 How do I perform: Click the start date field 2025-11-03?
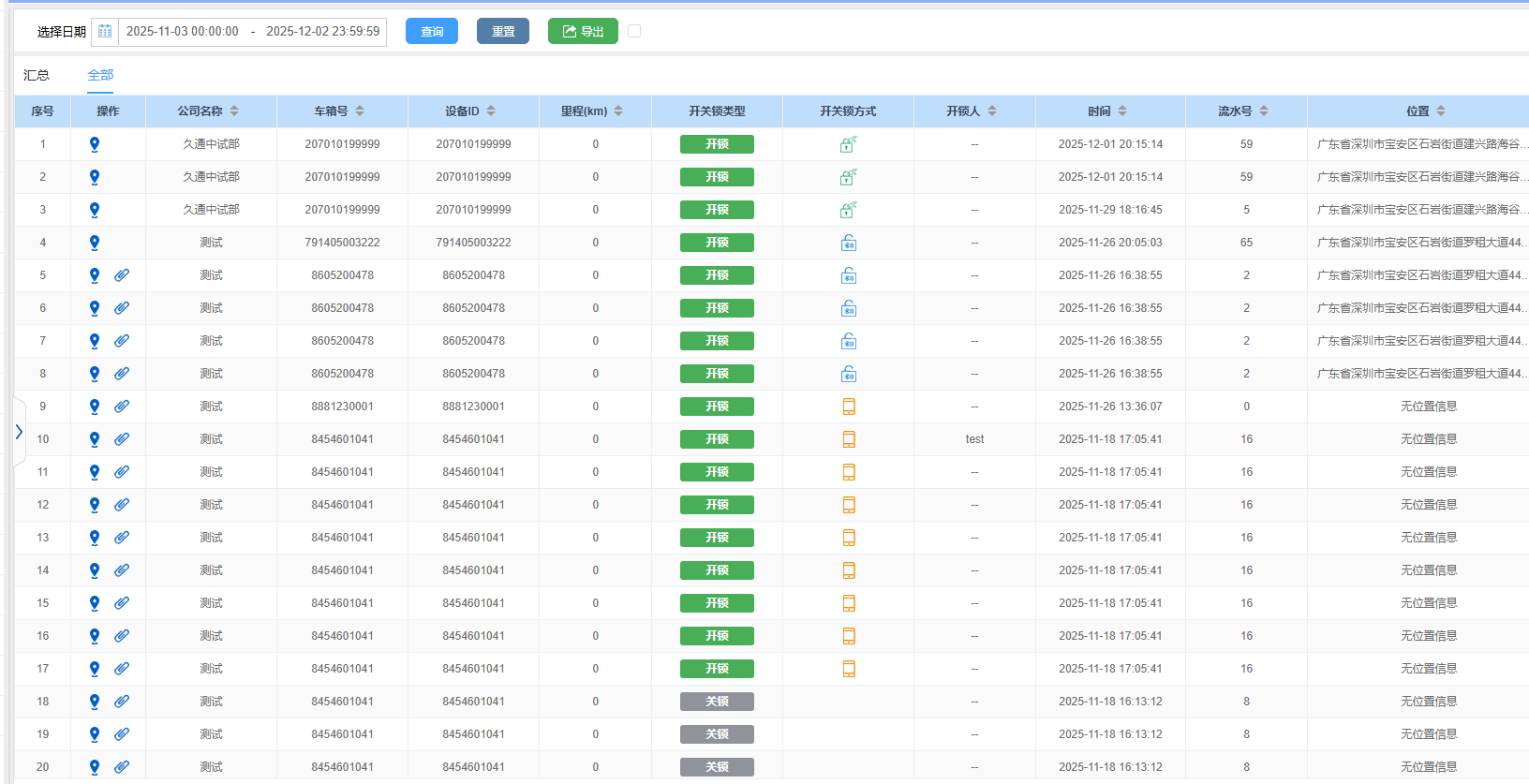coord(183,32)
